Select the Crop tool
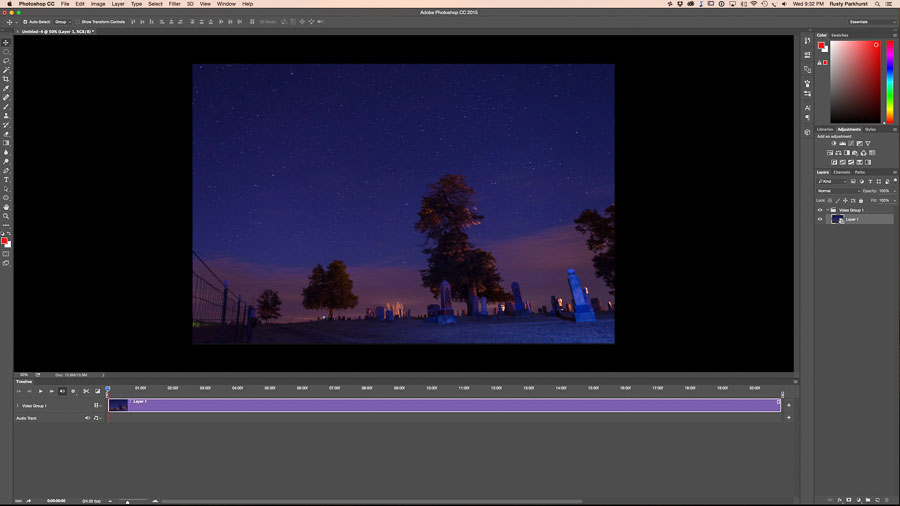 (x=6, y=79)
